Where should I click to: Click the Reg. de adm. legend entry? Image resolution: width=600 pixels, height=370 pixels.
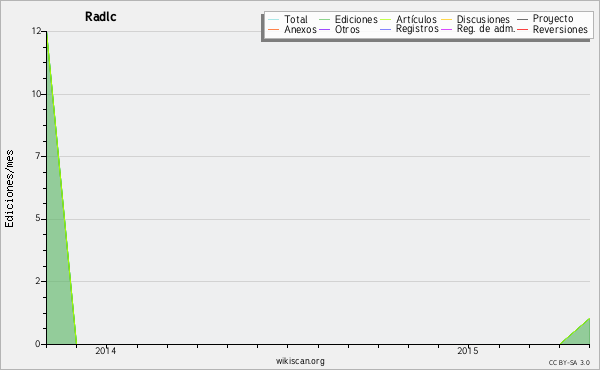click(x=478, y=29)
